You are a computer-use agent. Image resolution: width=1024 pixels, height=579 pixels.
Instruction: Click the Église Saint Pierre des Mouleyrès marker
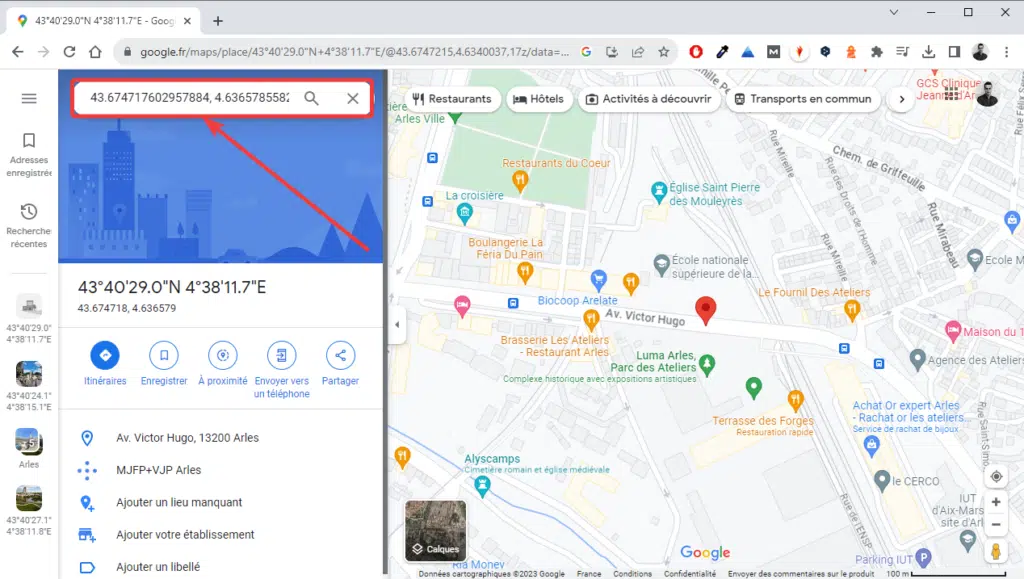659,192
